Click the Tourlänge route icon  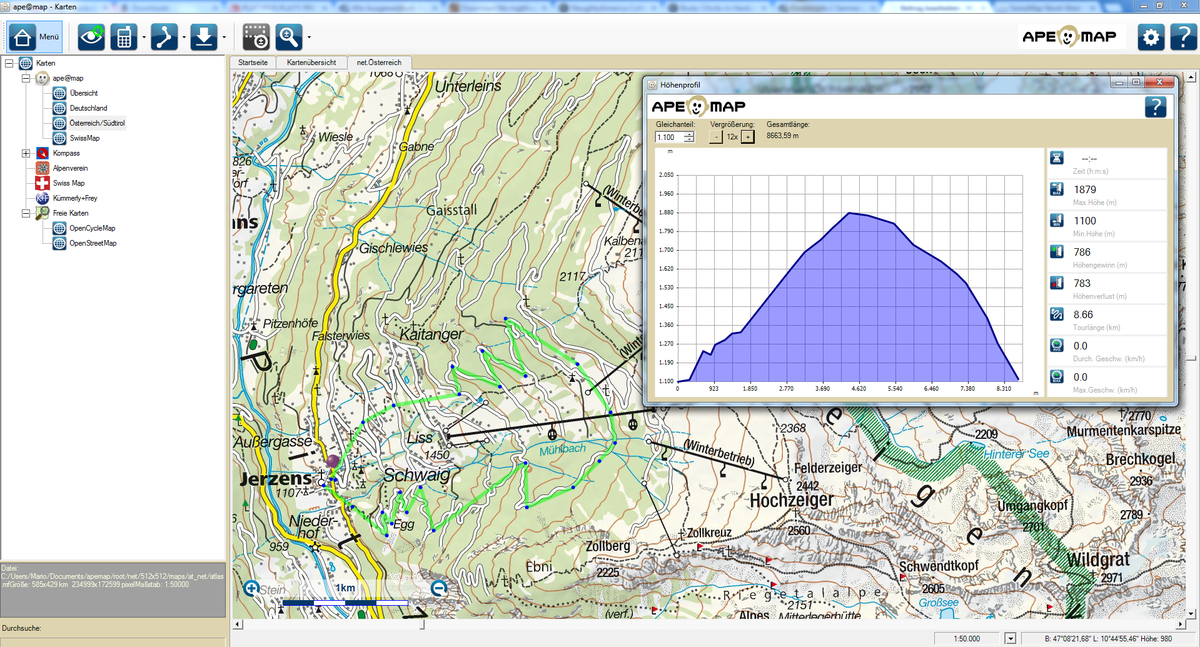click(x=1058, y=314)
